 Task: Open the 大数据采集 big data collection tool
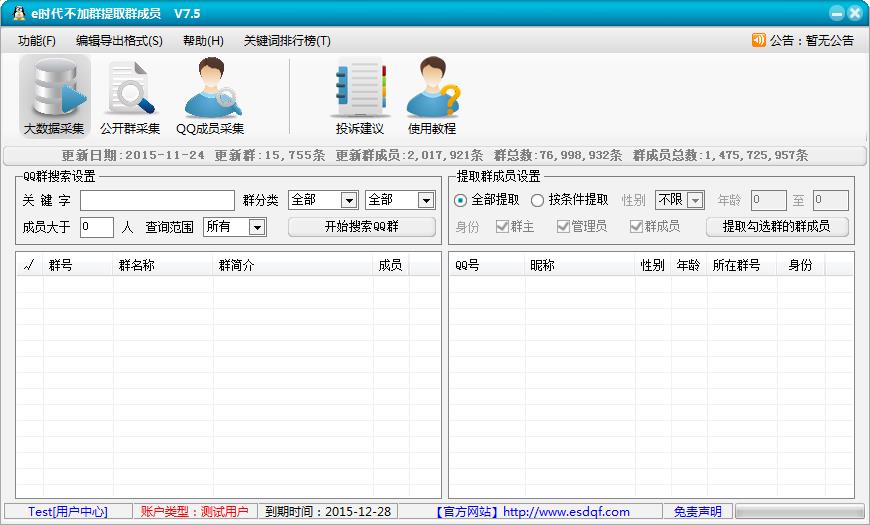54,97
